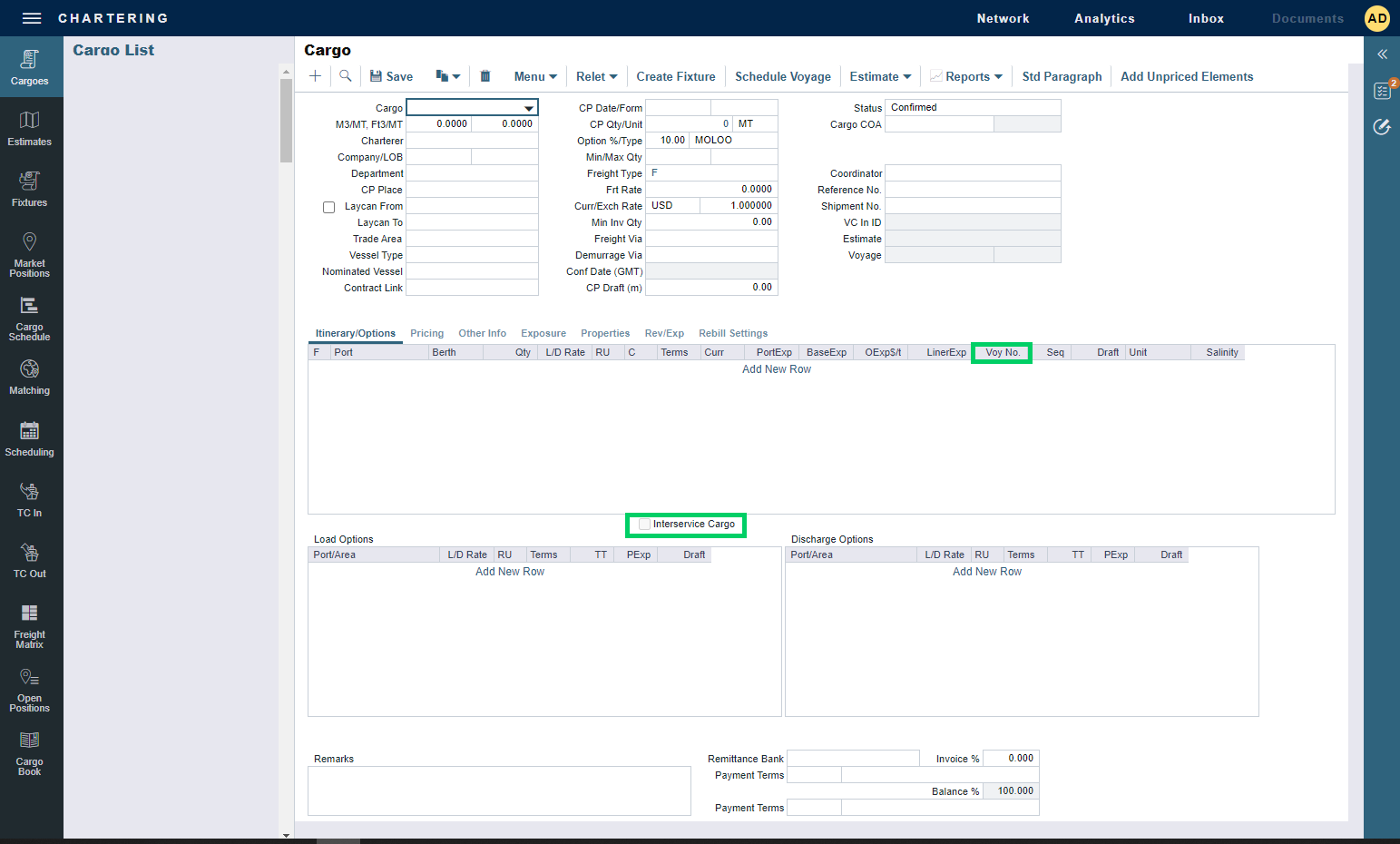Click the Create Fixture button
The width and height of the screenshot is (1400, 844).
pyautogui.click(x=675, y=76)
